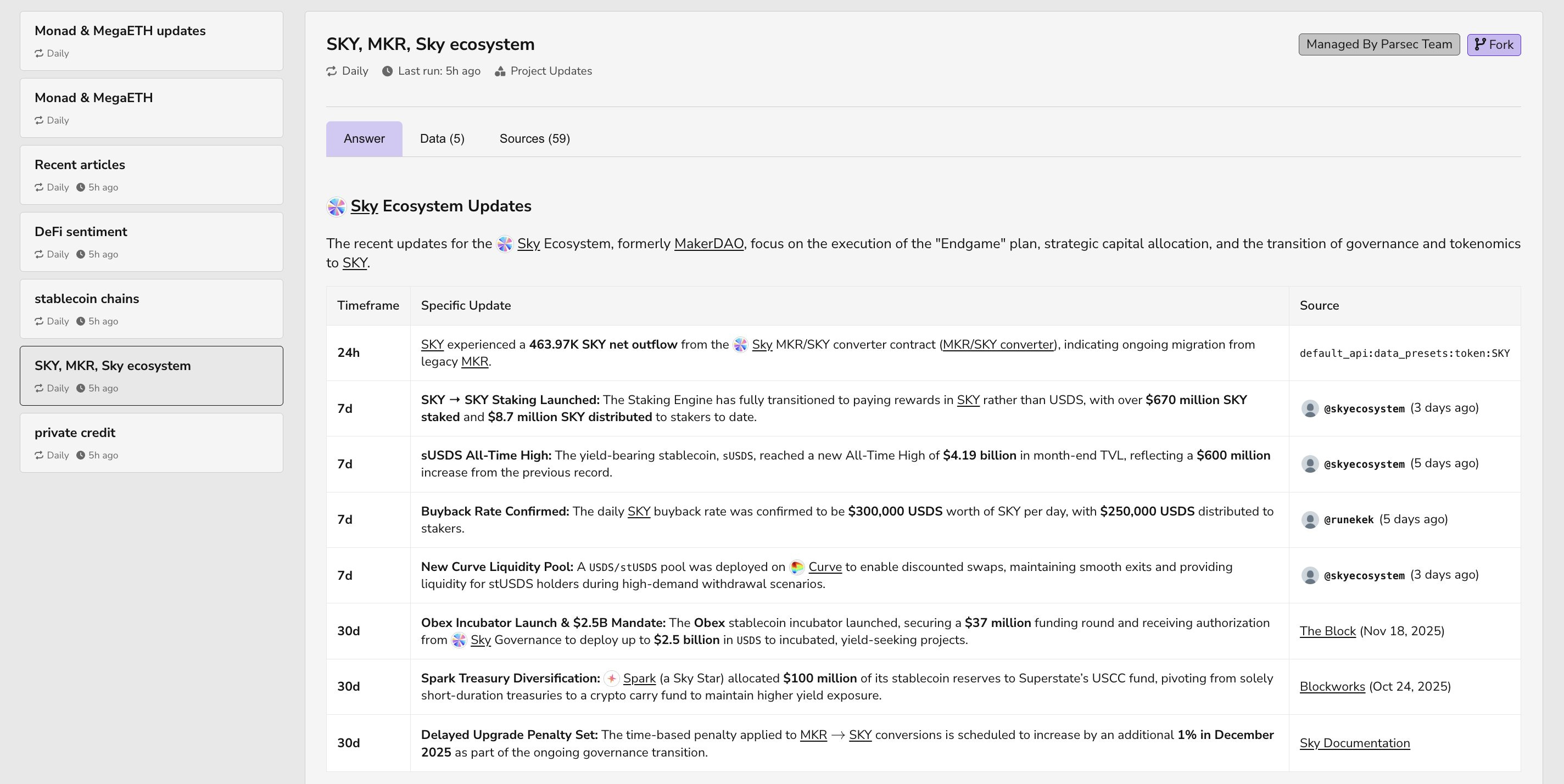
Task: Click the Spark logo icon in table
Action: (x=611, y=679)
